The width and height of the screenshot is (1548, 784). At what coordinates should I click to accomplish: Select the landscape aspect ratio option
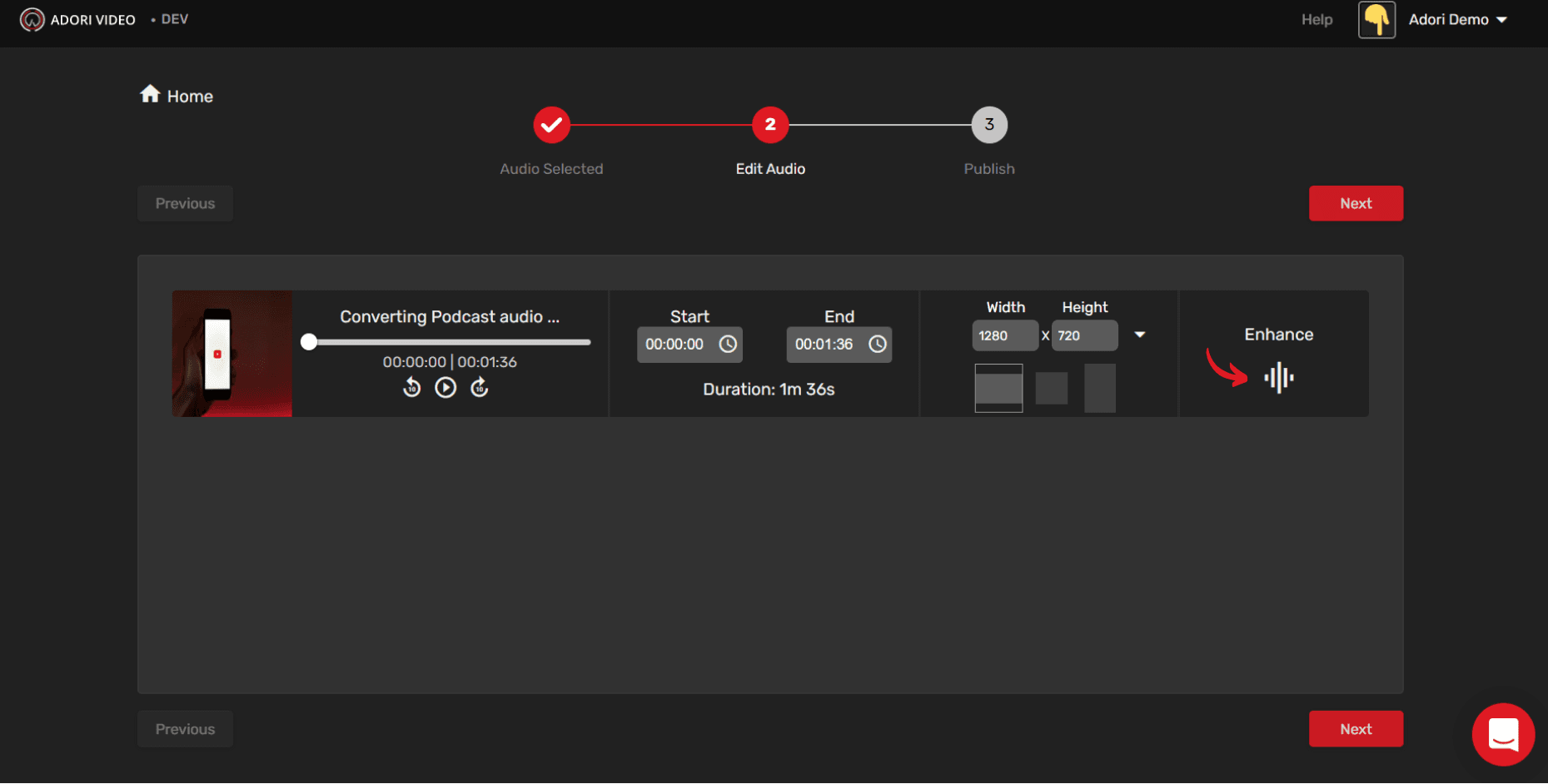point(998,388)
